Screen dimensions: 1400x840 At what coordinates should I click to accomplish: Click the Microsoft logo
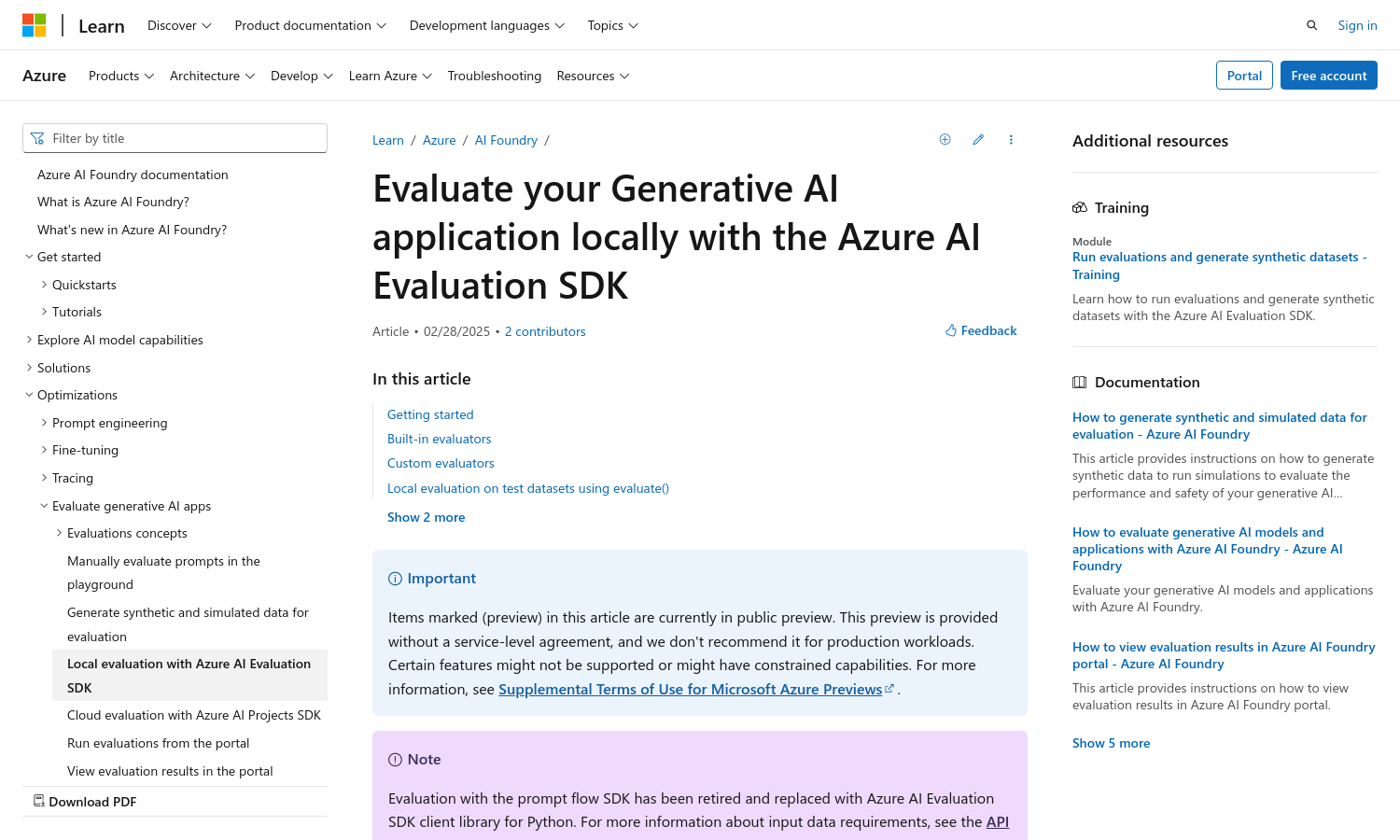click(x=35, y=24)
